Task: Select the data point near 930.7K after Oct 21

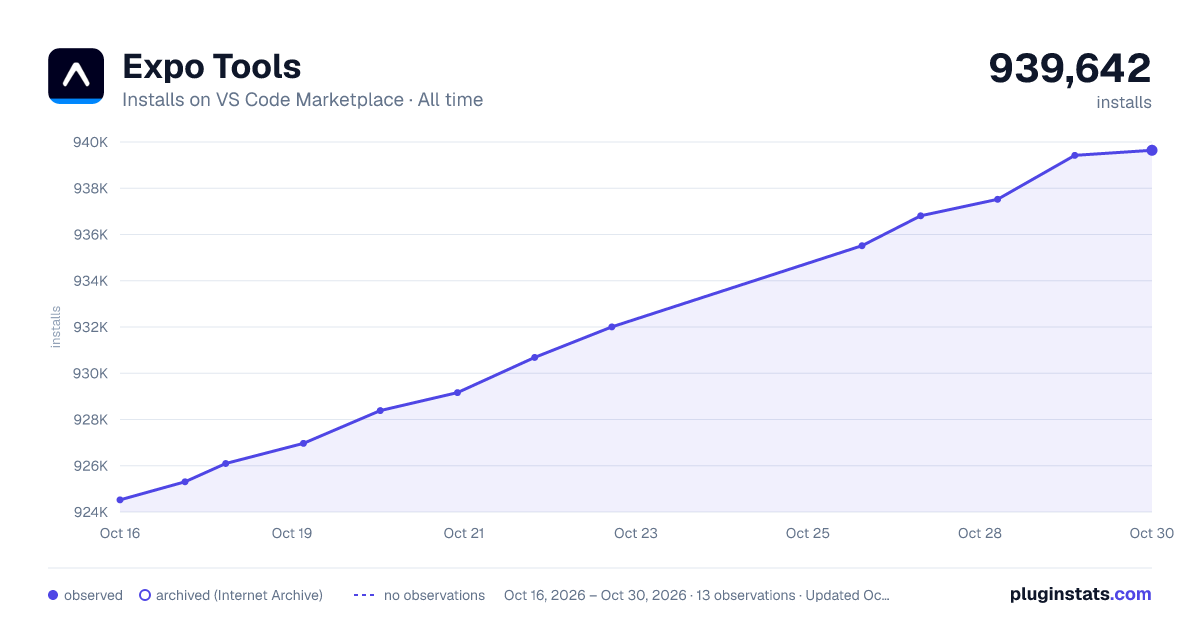Action: [x=535, y=357]
